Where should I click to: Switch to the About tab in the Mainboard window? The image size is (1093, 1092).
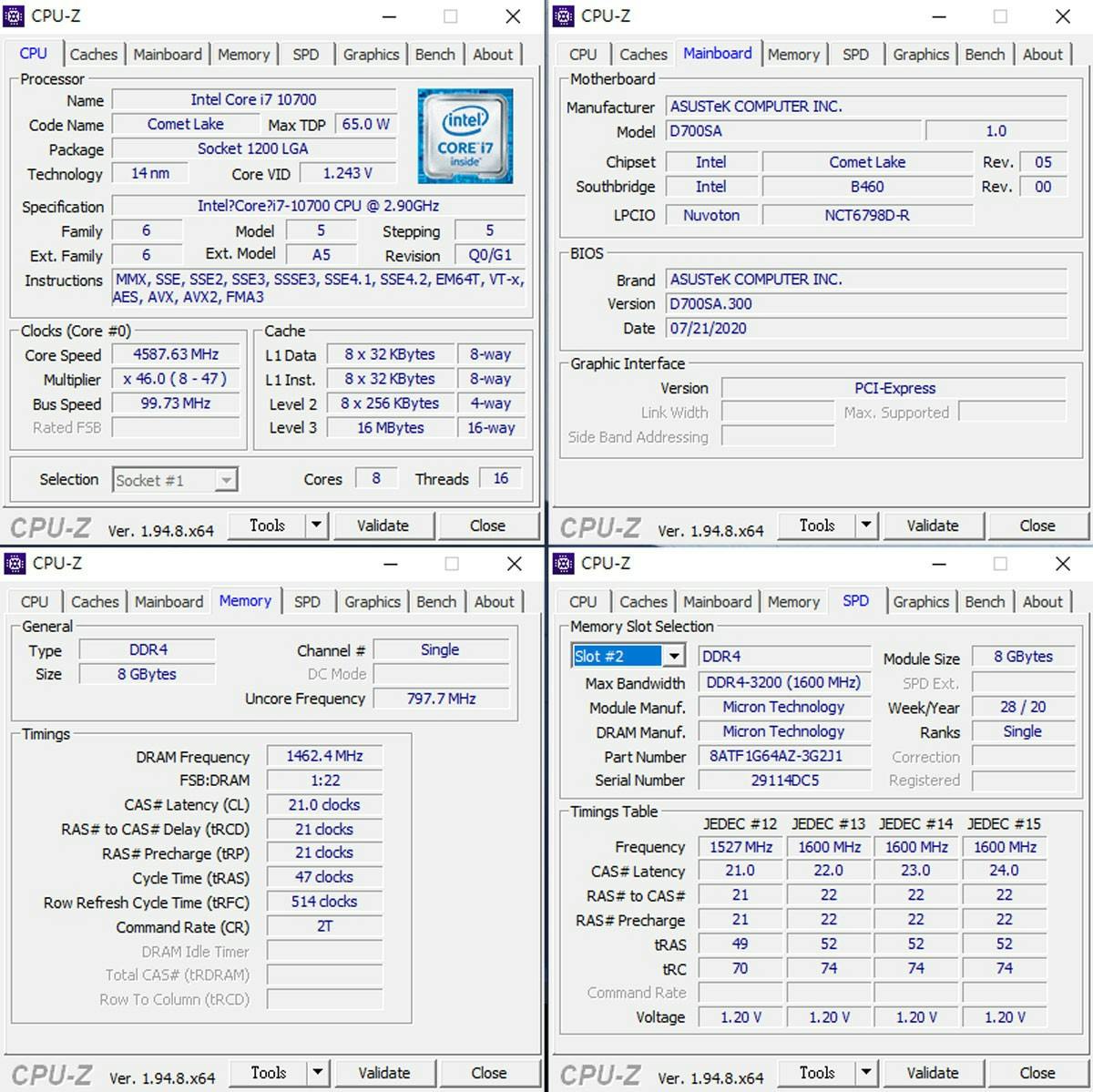(1042, 55)
